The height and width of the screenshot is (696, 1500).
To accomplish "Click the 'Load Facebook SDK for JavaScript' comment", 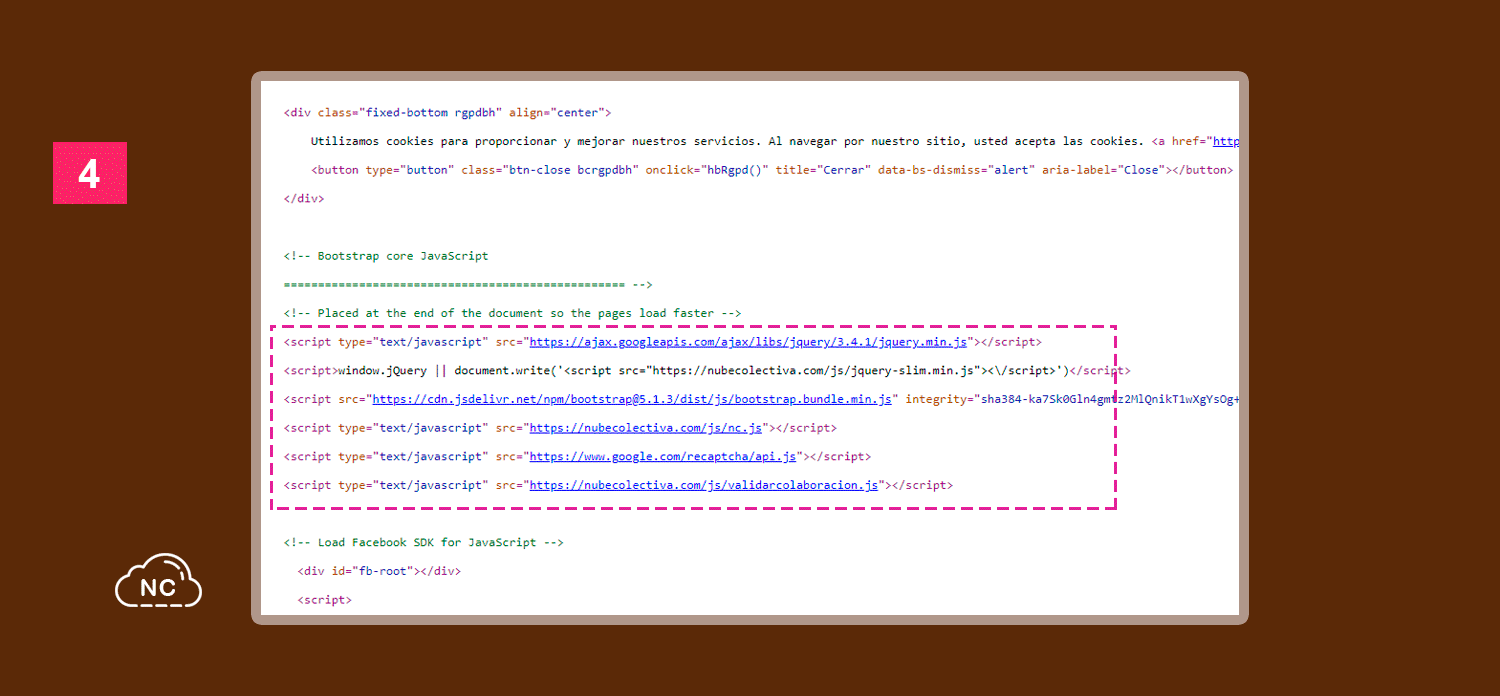I will coord(424,543).
